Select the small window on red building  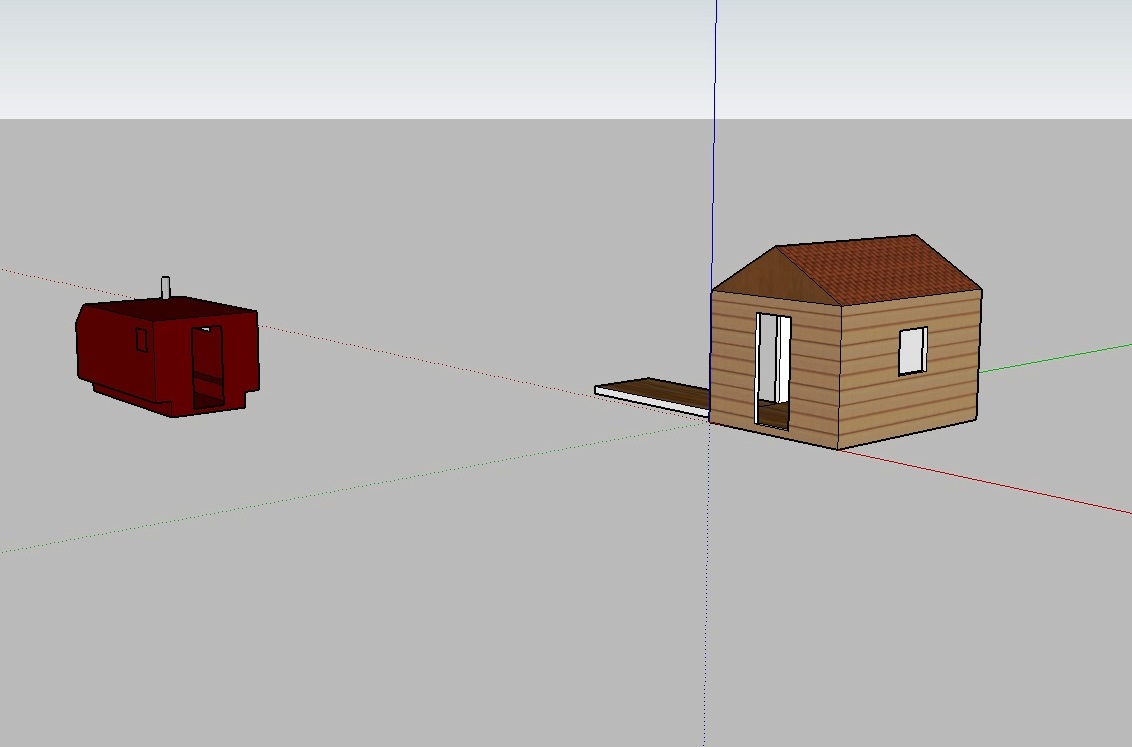click(x=141, y=341)
